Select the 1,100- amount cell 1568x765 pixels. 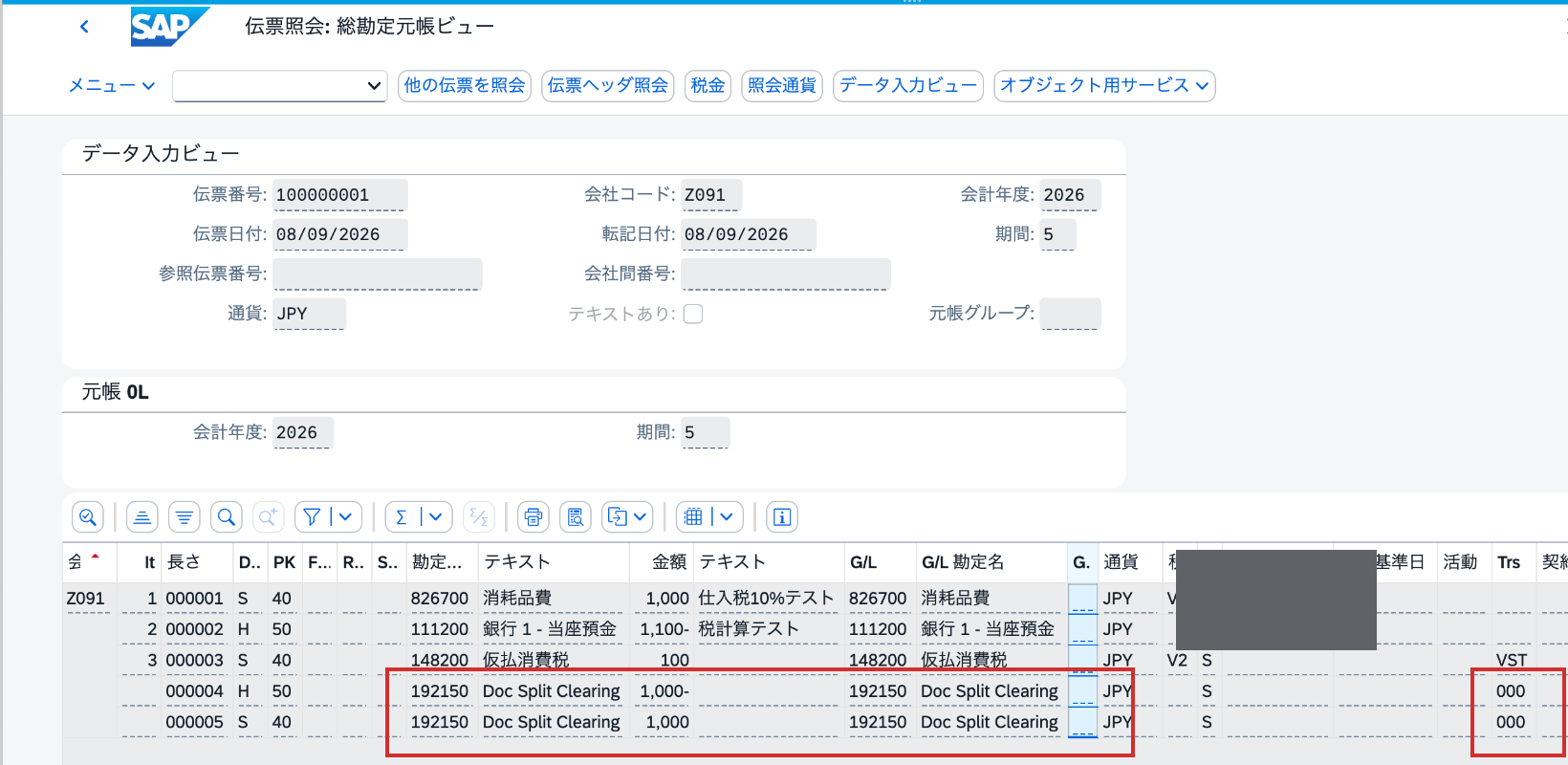click(664, 629)
